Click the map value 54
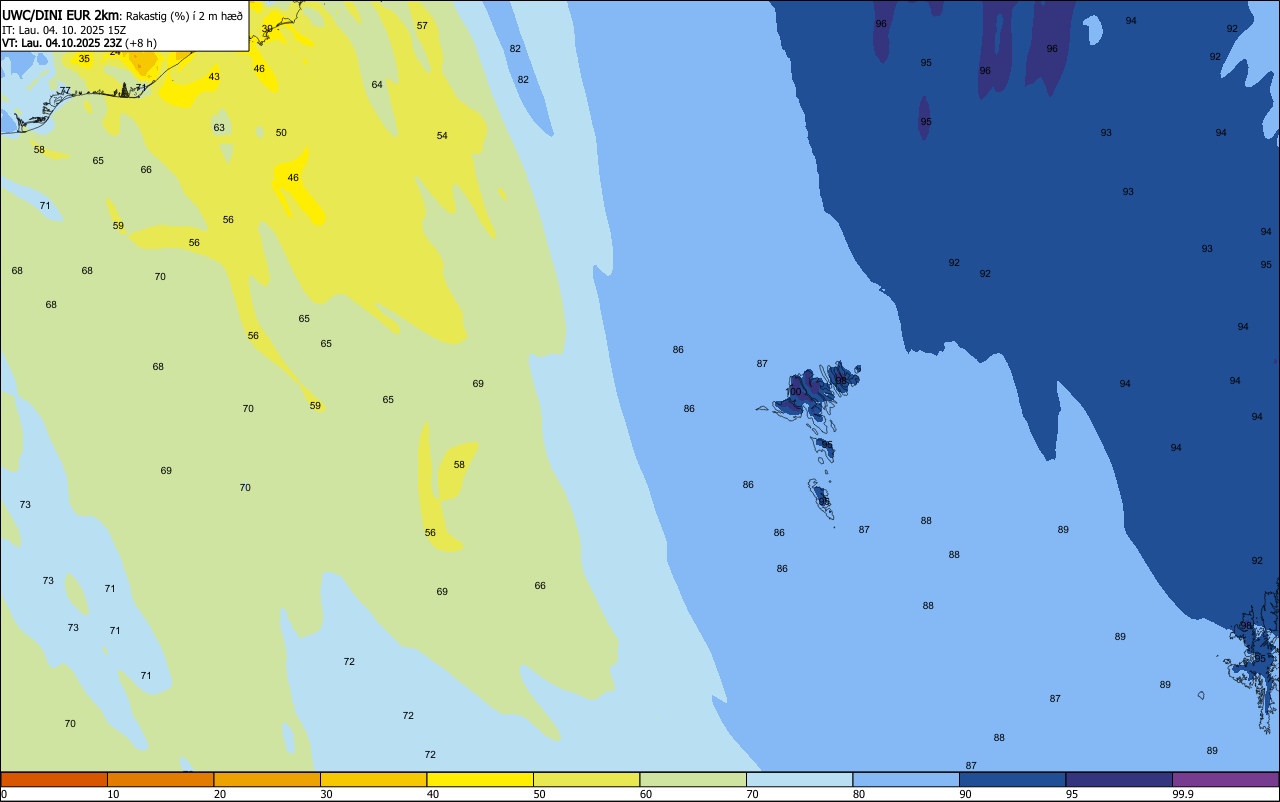Image resolution: width=1280 pixels, height=802 pixels. (442, 136)
